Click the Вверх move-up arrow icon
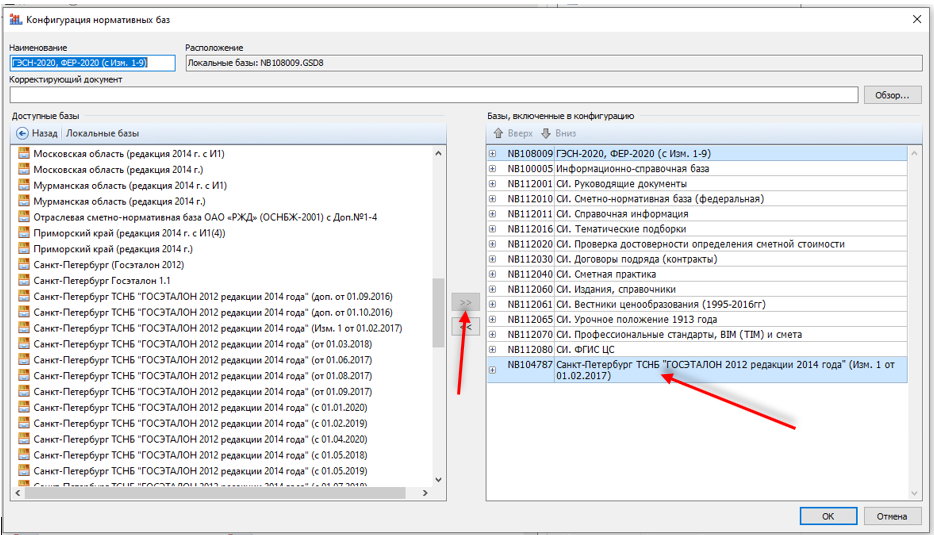 click(499, 133)
